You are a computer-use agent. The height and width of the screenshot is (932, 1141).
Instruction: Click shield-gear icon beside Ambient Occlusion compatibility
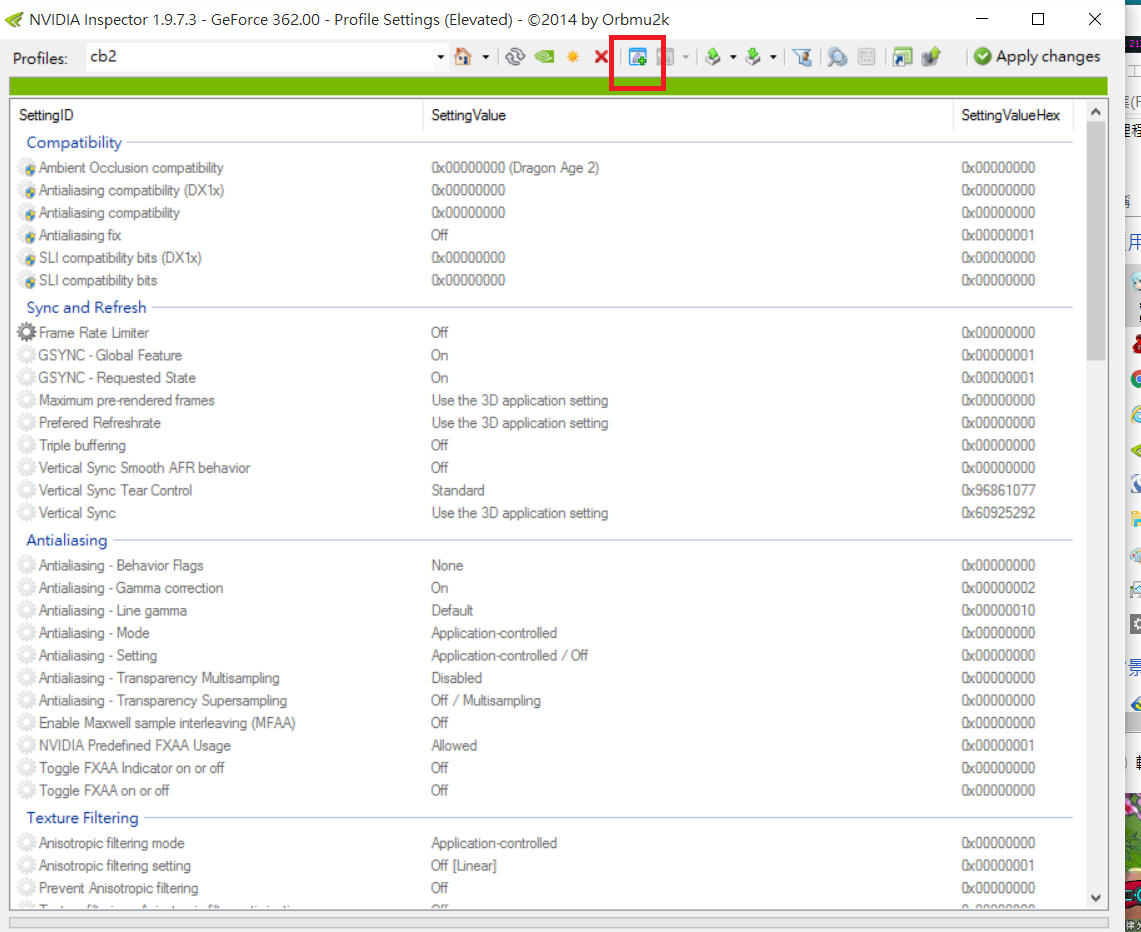coord(27,168)
